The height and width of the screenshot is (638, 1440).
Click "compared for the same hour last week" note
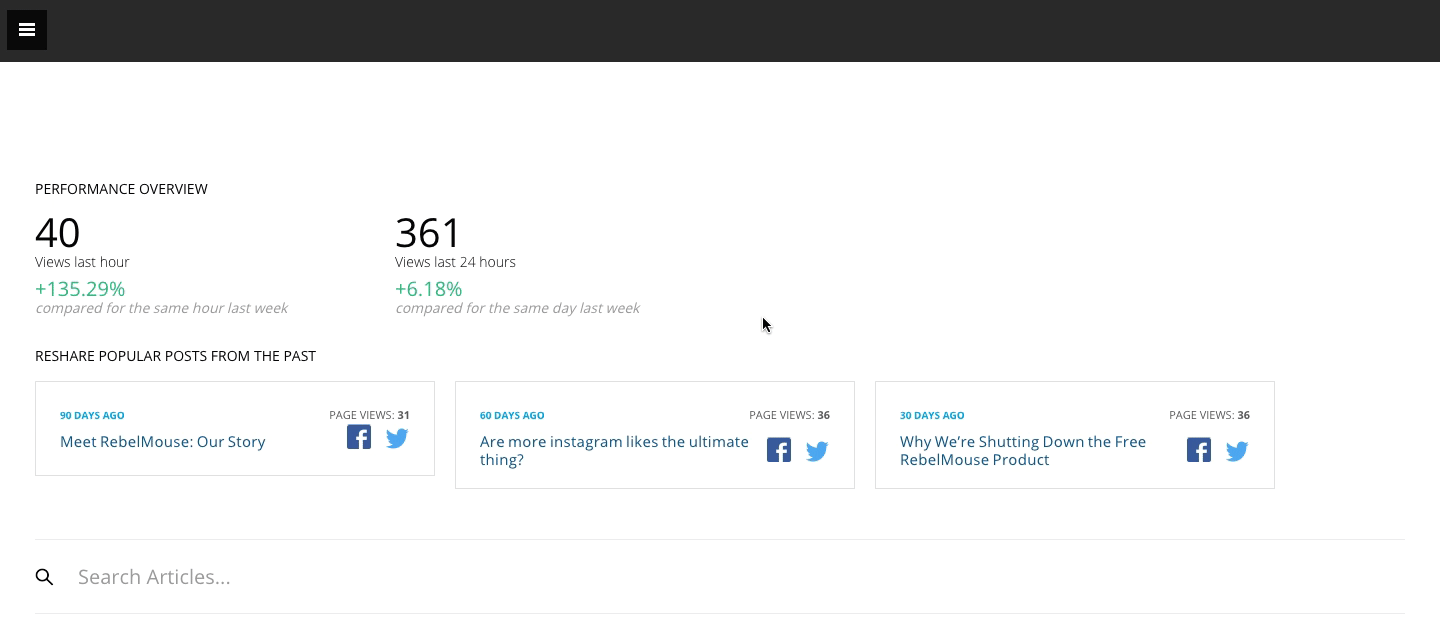point(161,308)
